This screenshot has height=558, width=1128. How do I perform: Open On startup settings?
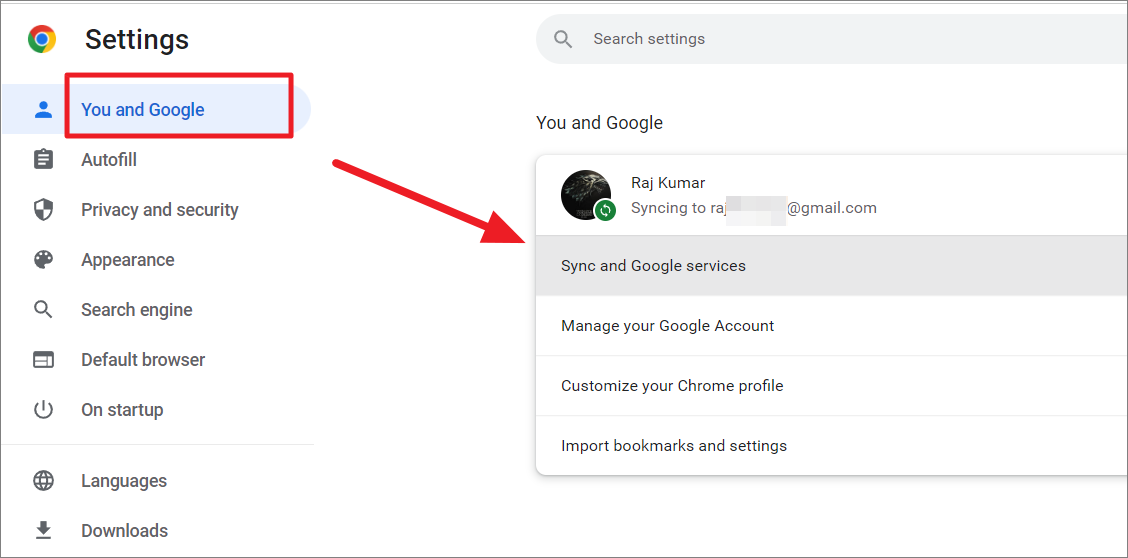[x=122, y=410]
